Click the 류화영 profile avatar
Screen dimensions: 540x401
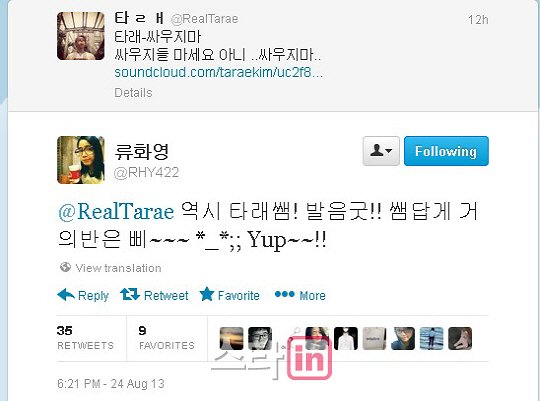click(81, 160)
